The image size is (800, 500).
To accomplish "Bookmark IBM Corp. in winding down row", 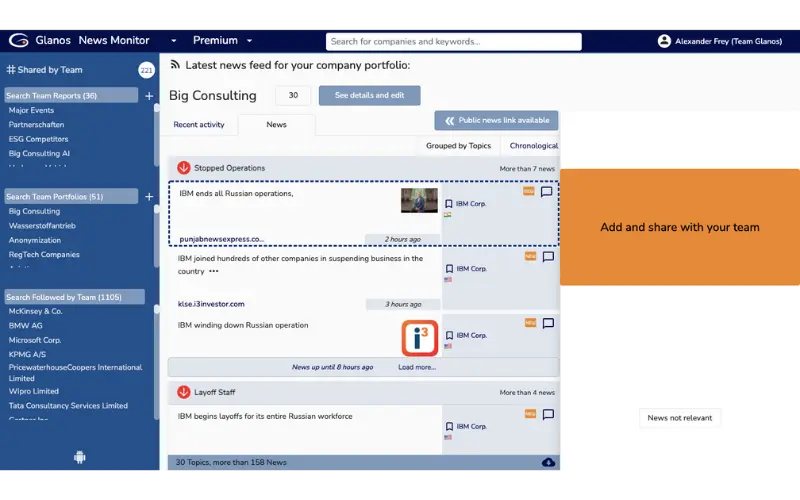I will (x=449, y=335).
